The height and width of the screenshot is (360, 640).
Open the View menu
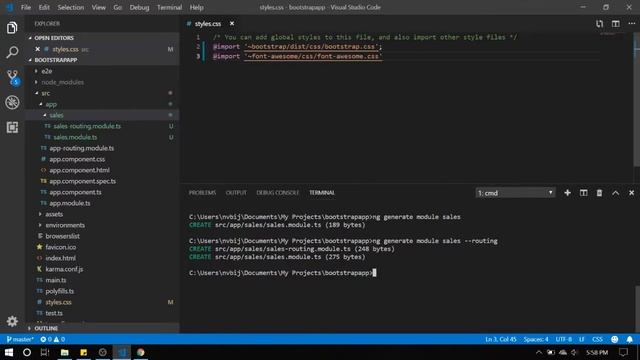98,7
